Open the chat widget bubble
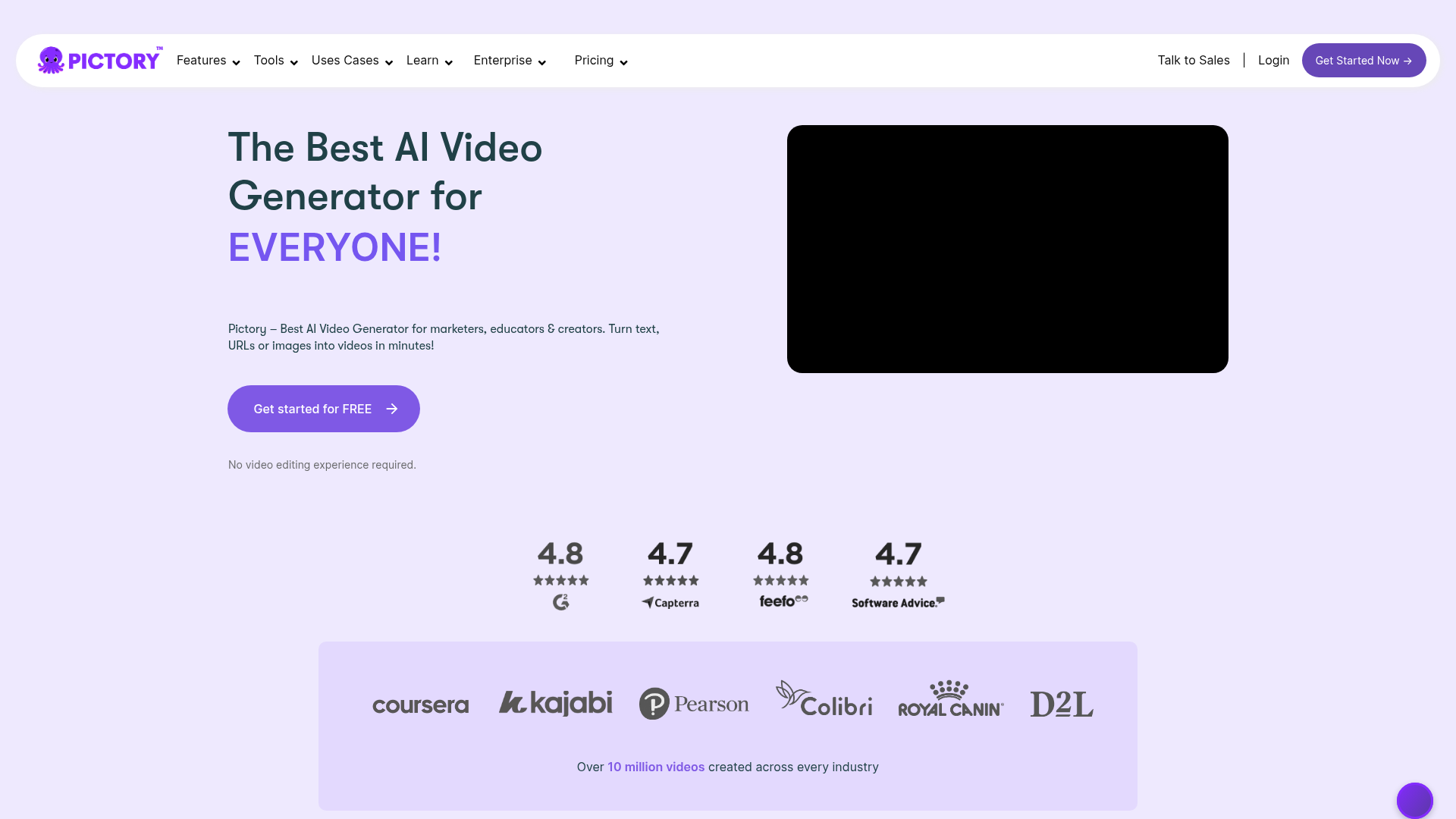The image size is (1456, 819). 1414,800
